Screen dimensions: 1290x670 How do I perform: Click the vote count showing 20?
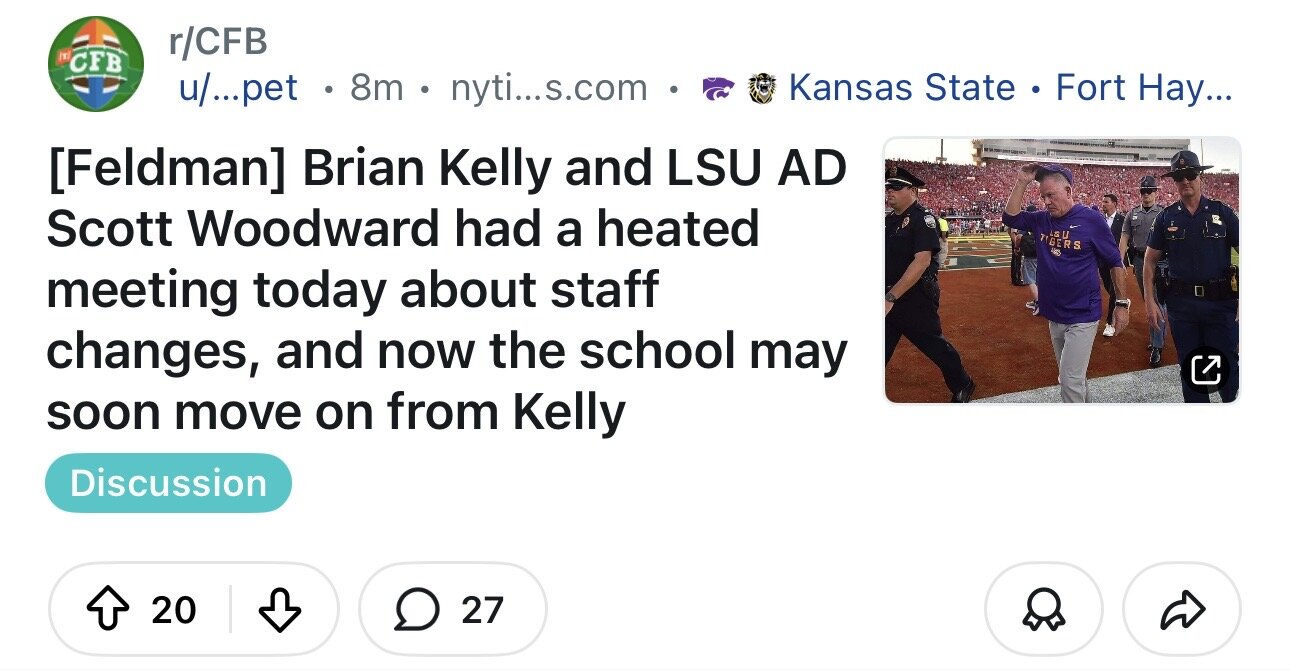click(x=173, y=609)
